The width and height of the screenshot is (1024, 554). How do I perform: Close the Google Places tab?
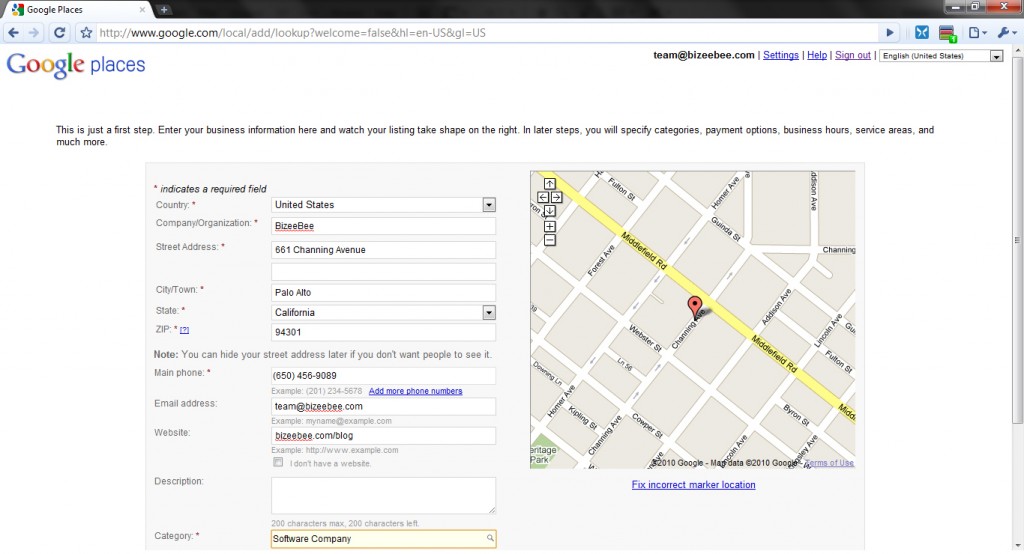pyautogui.click(x=142, y=10)
